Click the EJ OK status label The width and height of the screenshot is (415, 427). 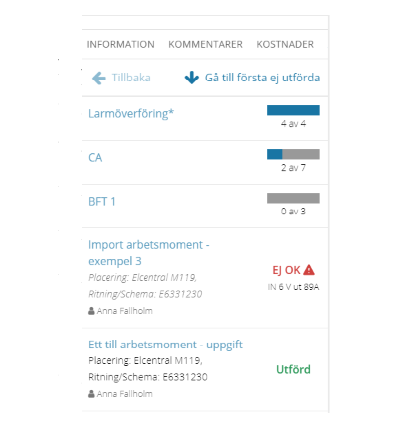coord(286,270)
